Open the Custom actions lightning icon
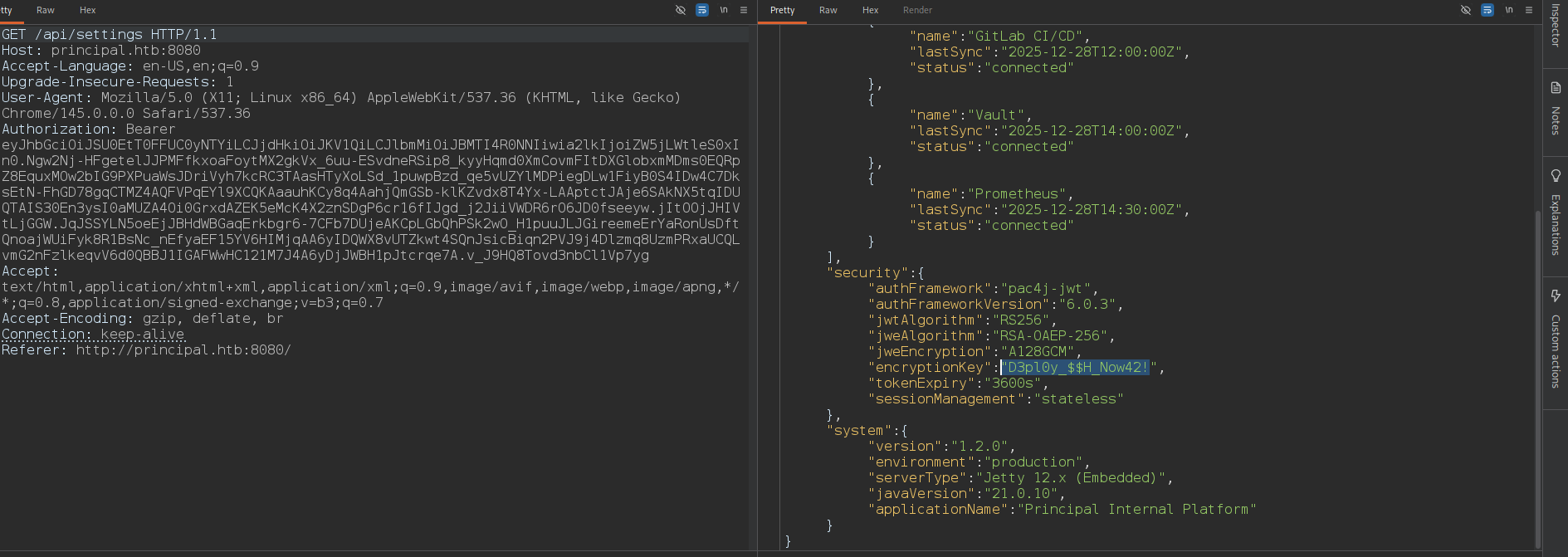This screenshot has width=1568, height=557. [1556, 296]
